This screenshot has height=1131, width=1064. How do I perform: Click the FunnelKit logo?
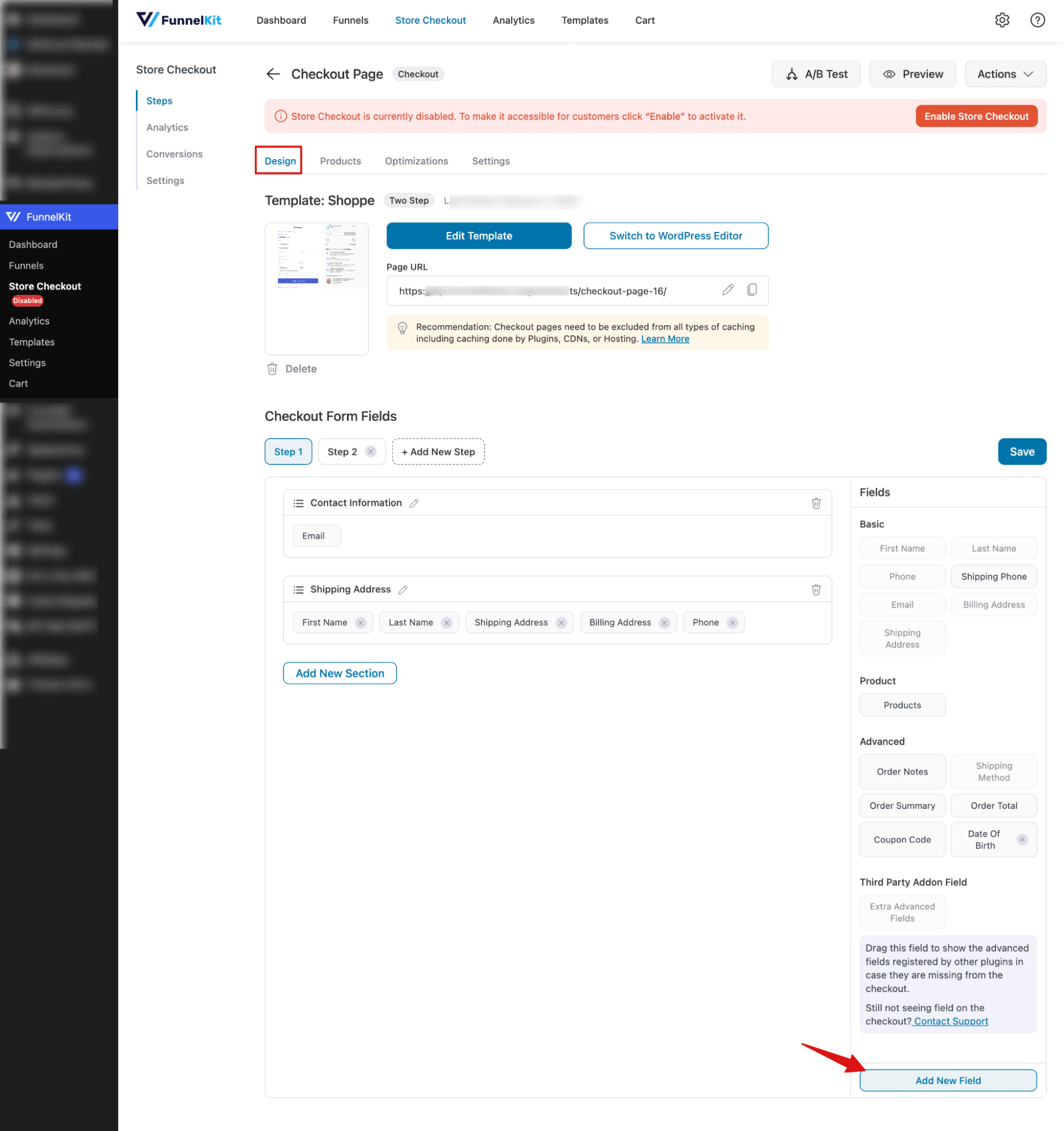pyautogui.click(x=178, y=19)
